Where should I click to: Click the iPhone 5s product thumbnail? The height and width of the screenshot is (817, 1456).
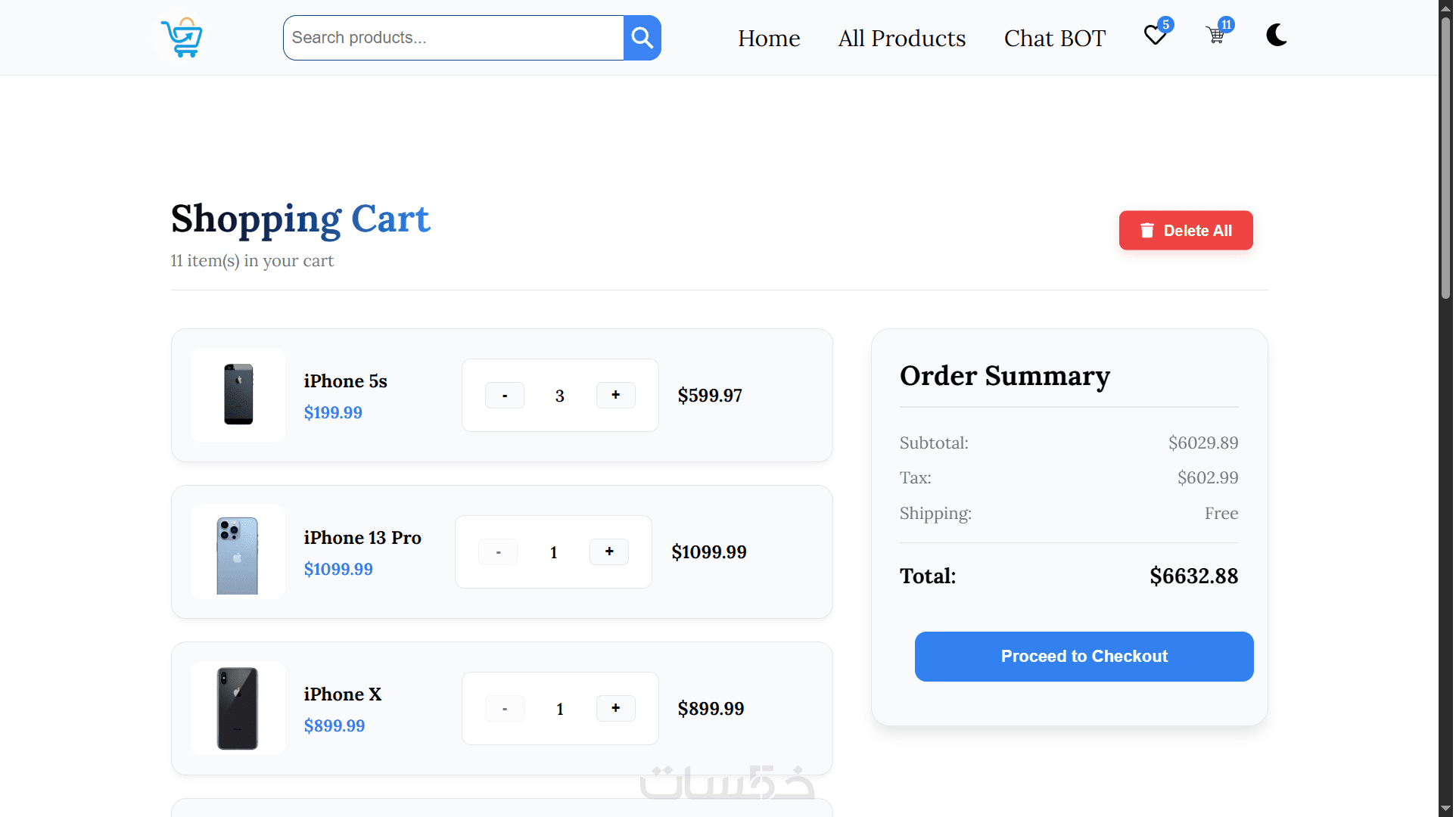(x=238, y=395)
